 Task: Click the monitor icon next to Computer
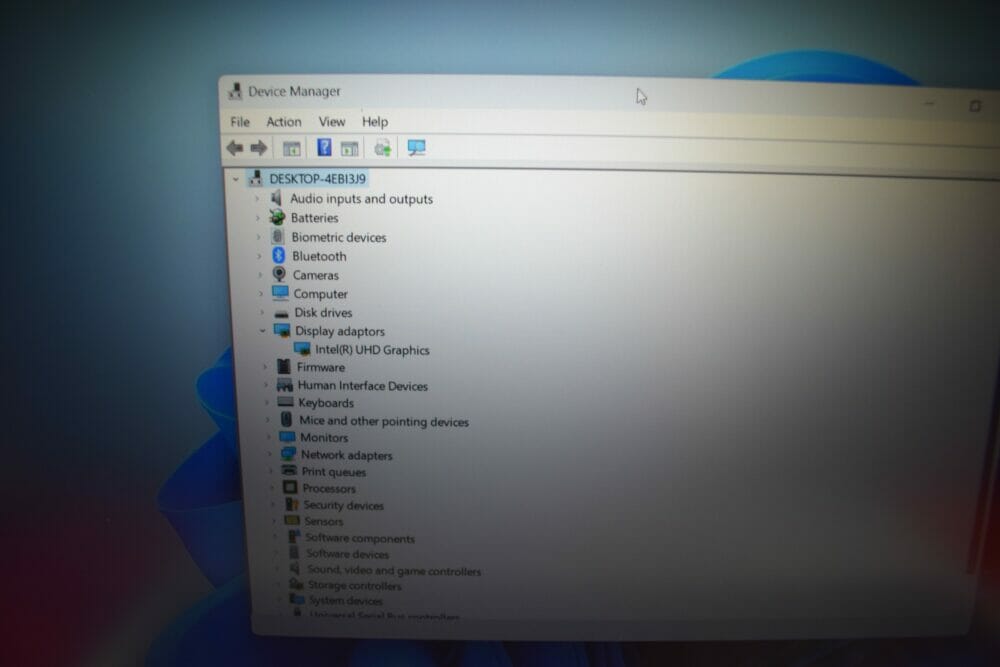tap(280, 293)
